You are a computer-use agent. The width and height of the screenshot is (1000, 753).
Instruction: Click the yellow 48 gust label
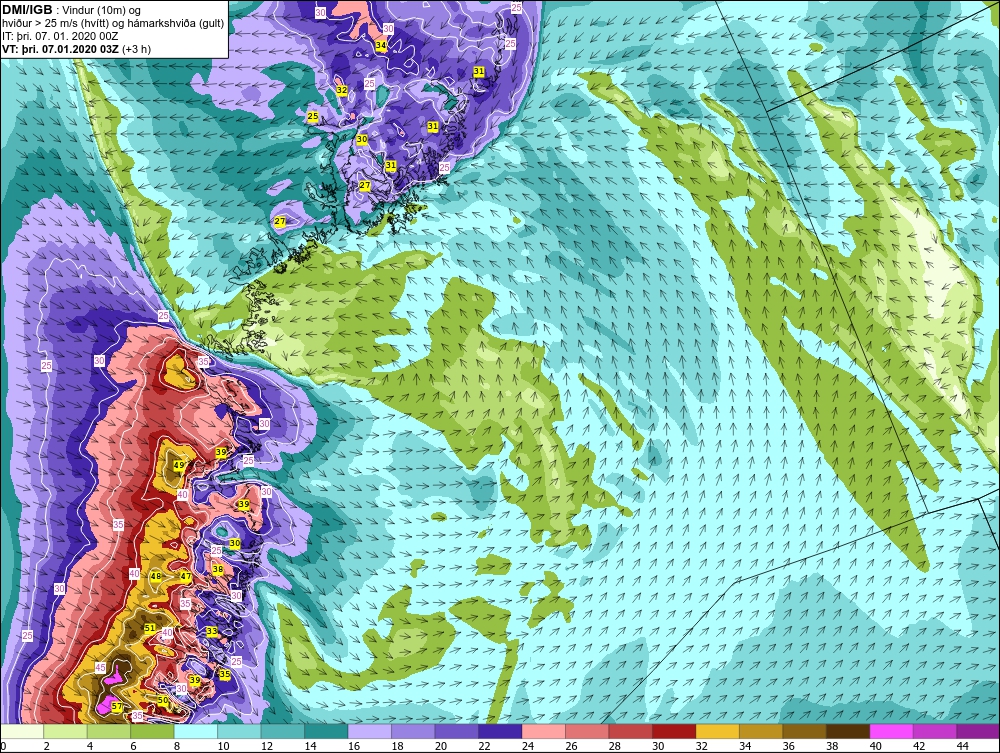point(156,576)
